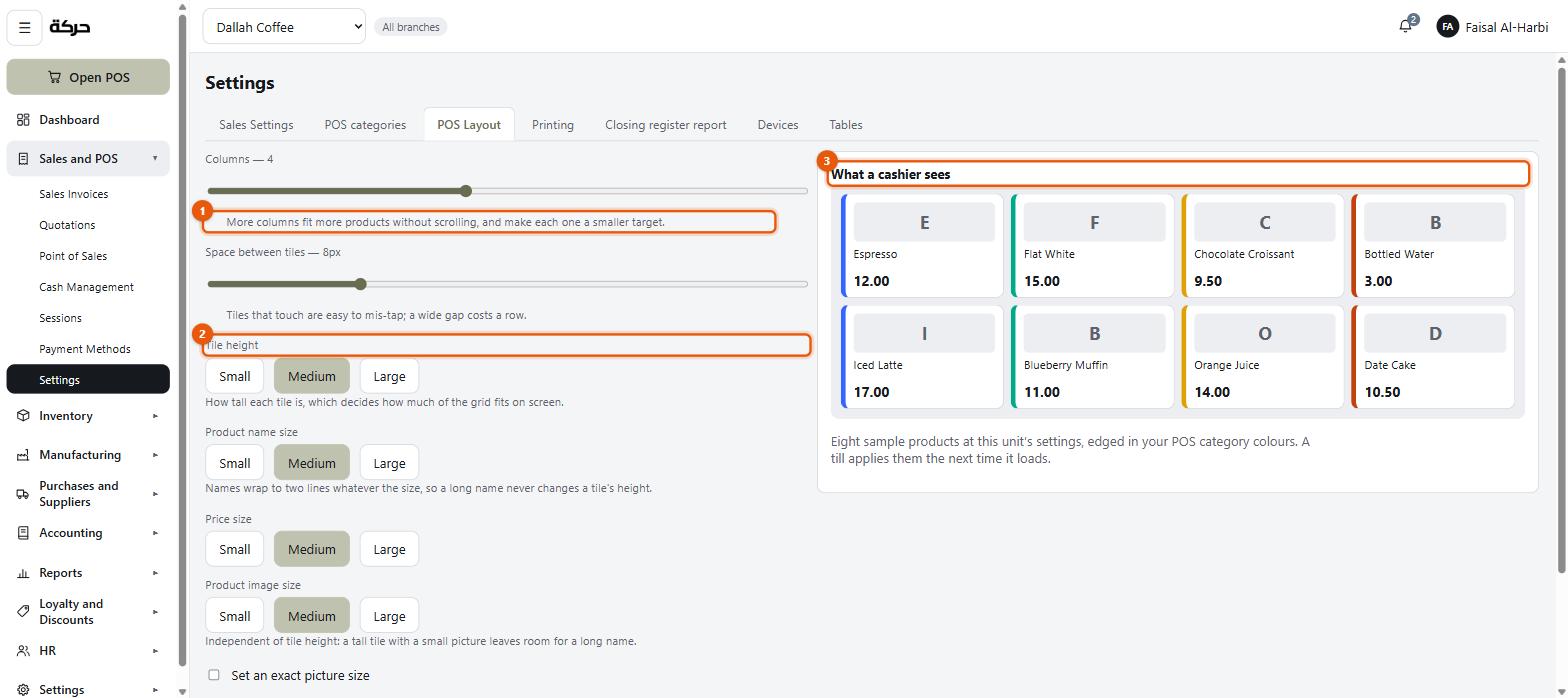Pick Small product image size

point(234,616)
